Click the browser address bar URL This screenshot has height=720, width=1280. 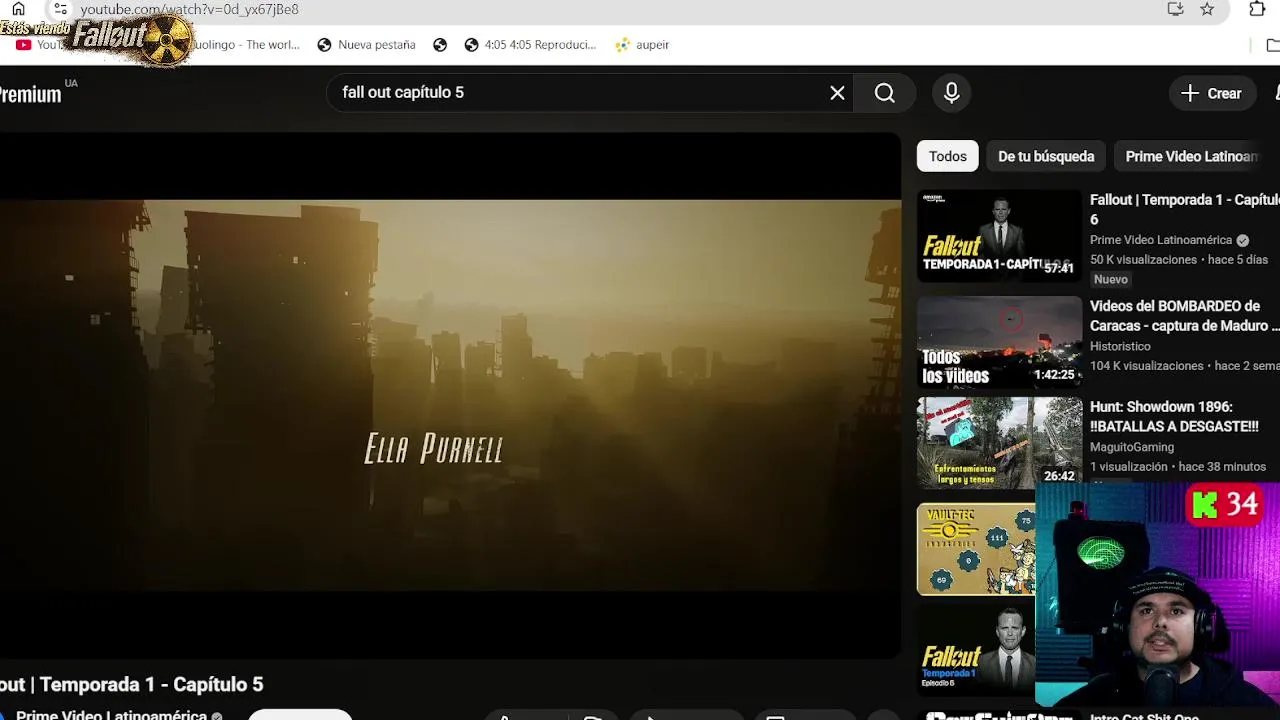pos(189,9)
